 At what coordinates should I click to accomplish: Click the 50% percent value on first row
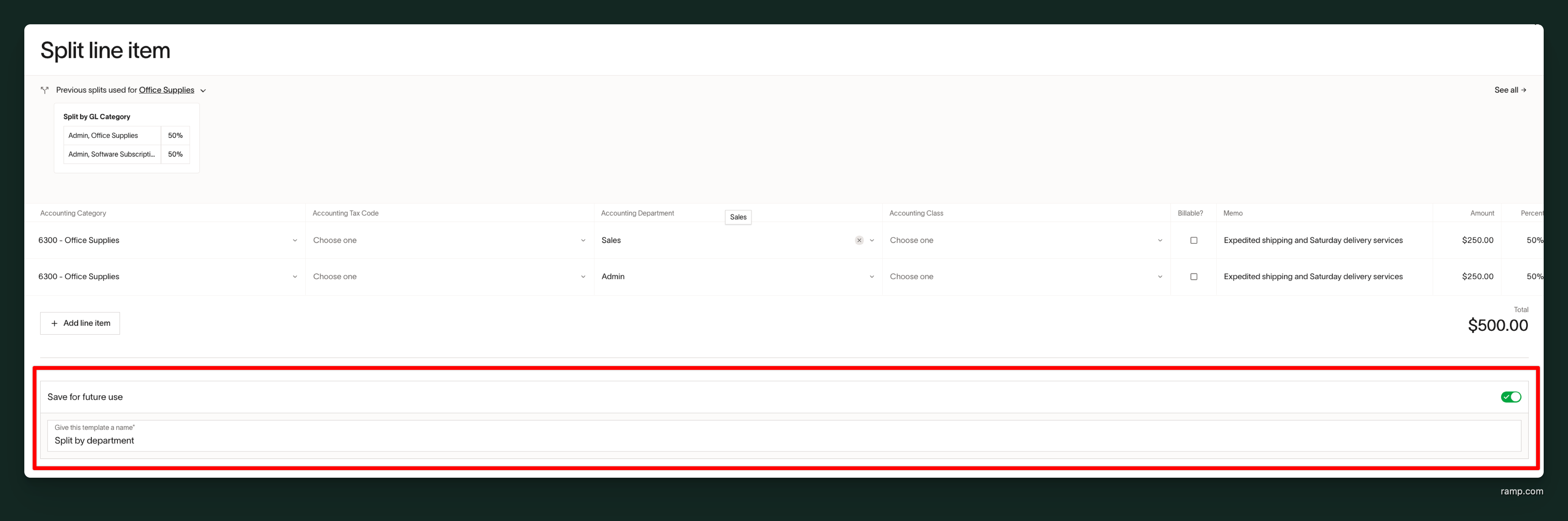[1533, 240]
